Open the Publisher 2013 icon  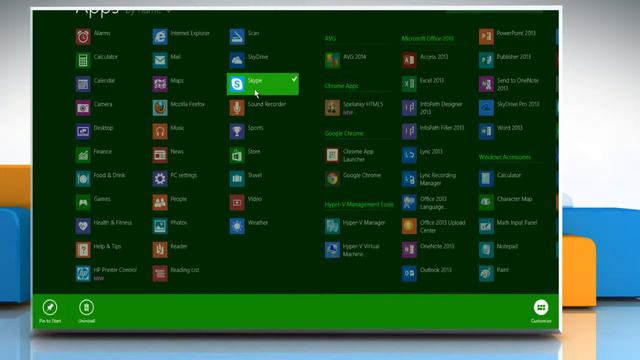pos(486,60)
